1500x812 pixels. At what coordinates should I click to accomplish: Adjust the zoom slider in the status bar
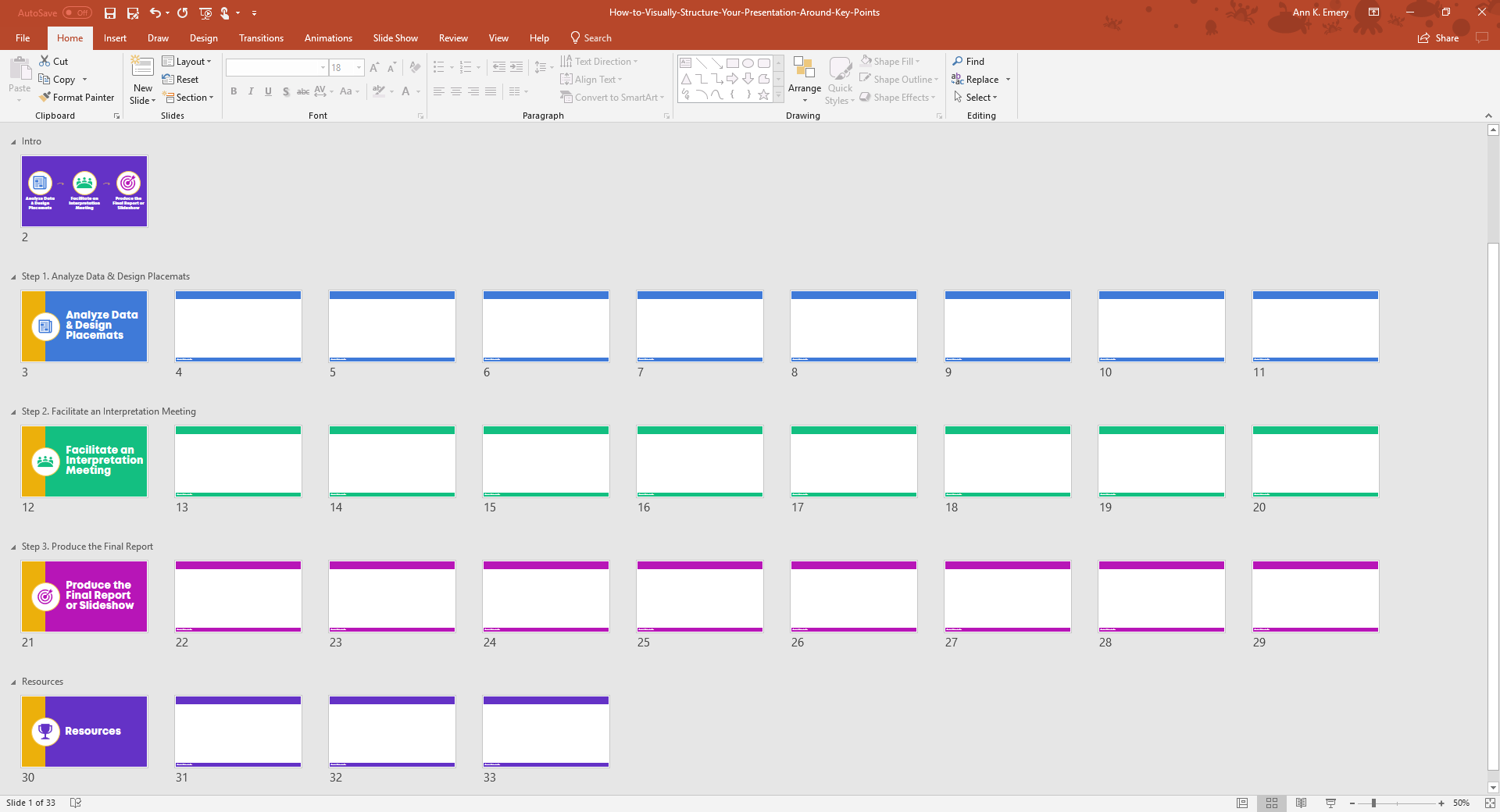click(1375, 803)
